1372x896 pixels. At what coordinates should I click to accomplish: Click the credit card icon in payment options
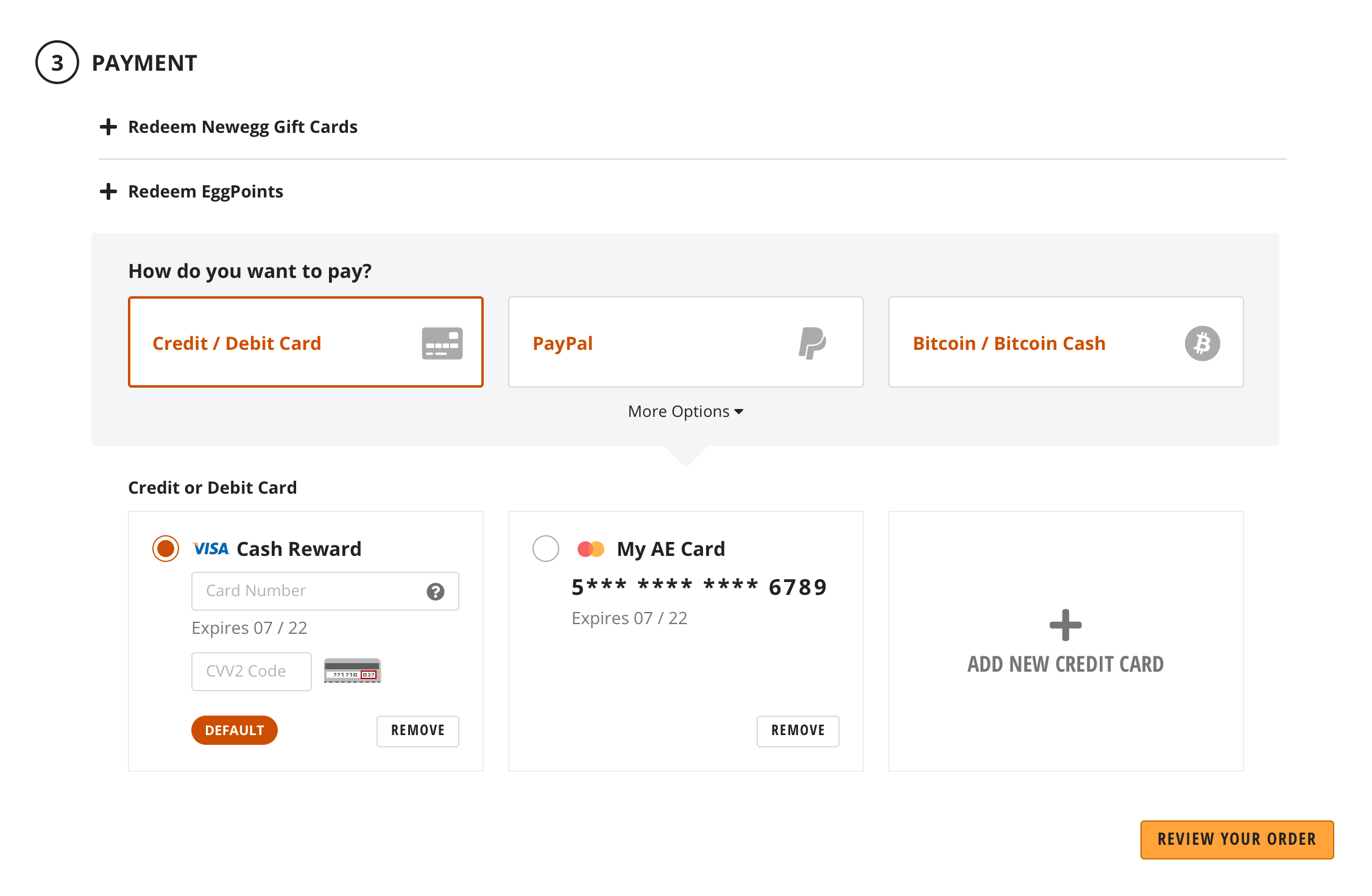442,343
